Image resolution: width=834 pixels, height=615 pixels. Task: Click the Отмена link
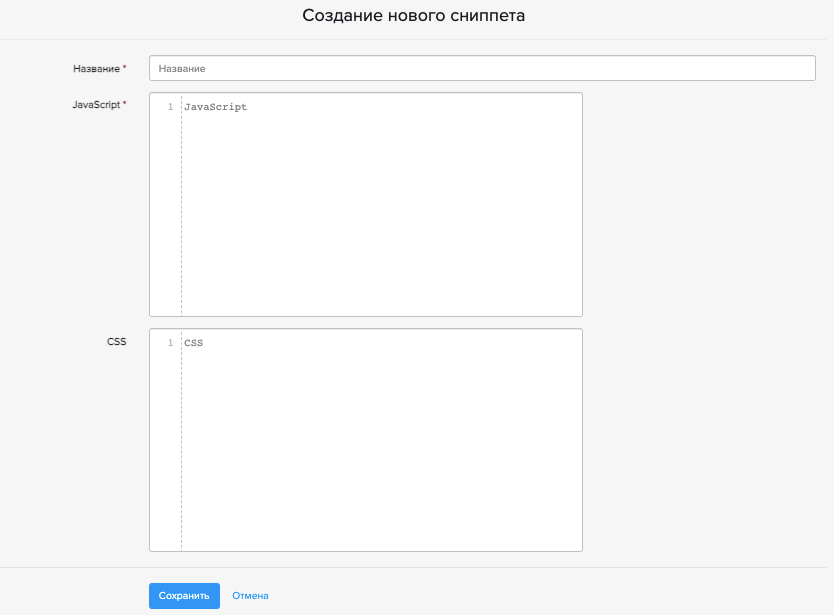coord(250,596)
